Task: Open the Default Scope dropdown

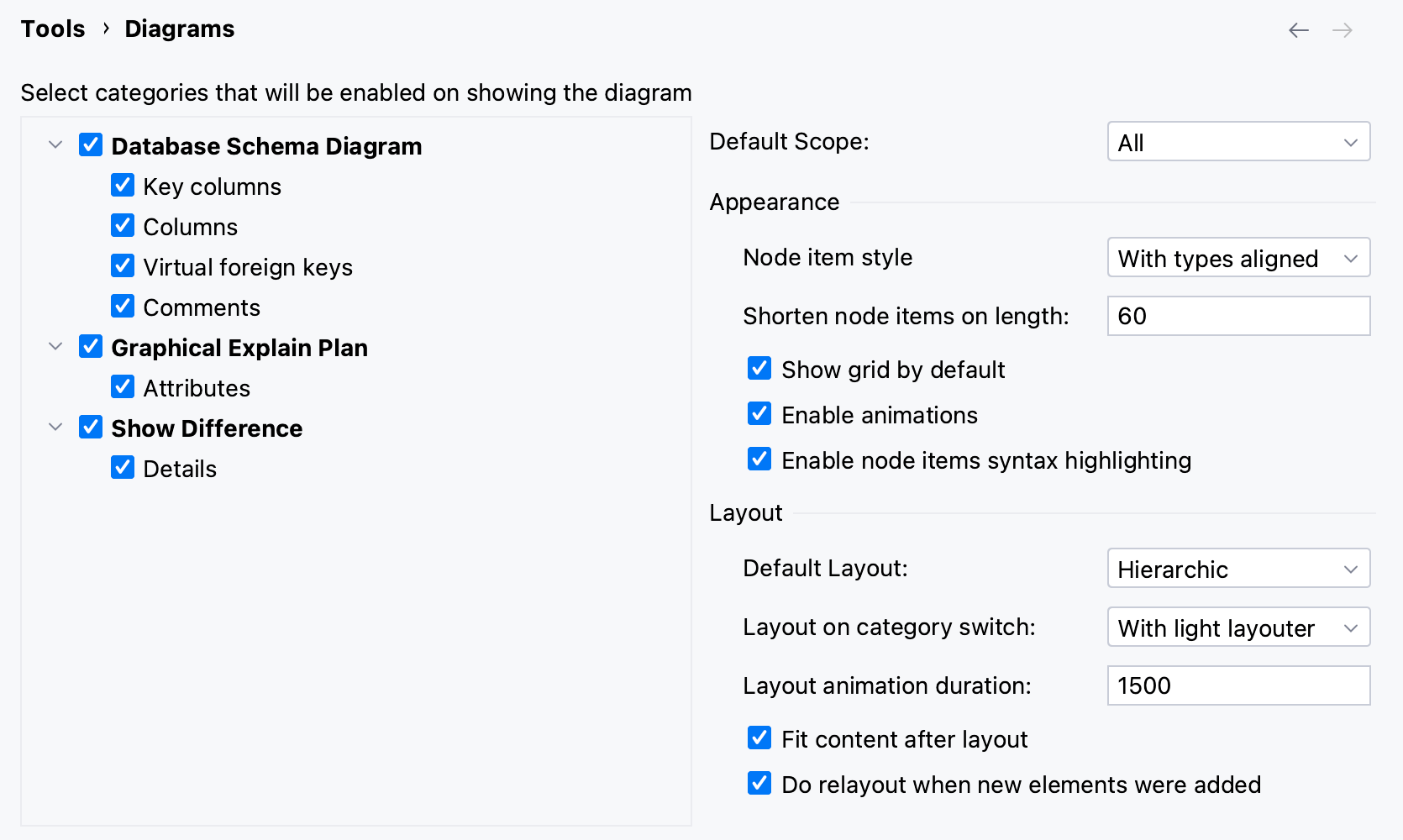Action: (x=1237, y=141)
